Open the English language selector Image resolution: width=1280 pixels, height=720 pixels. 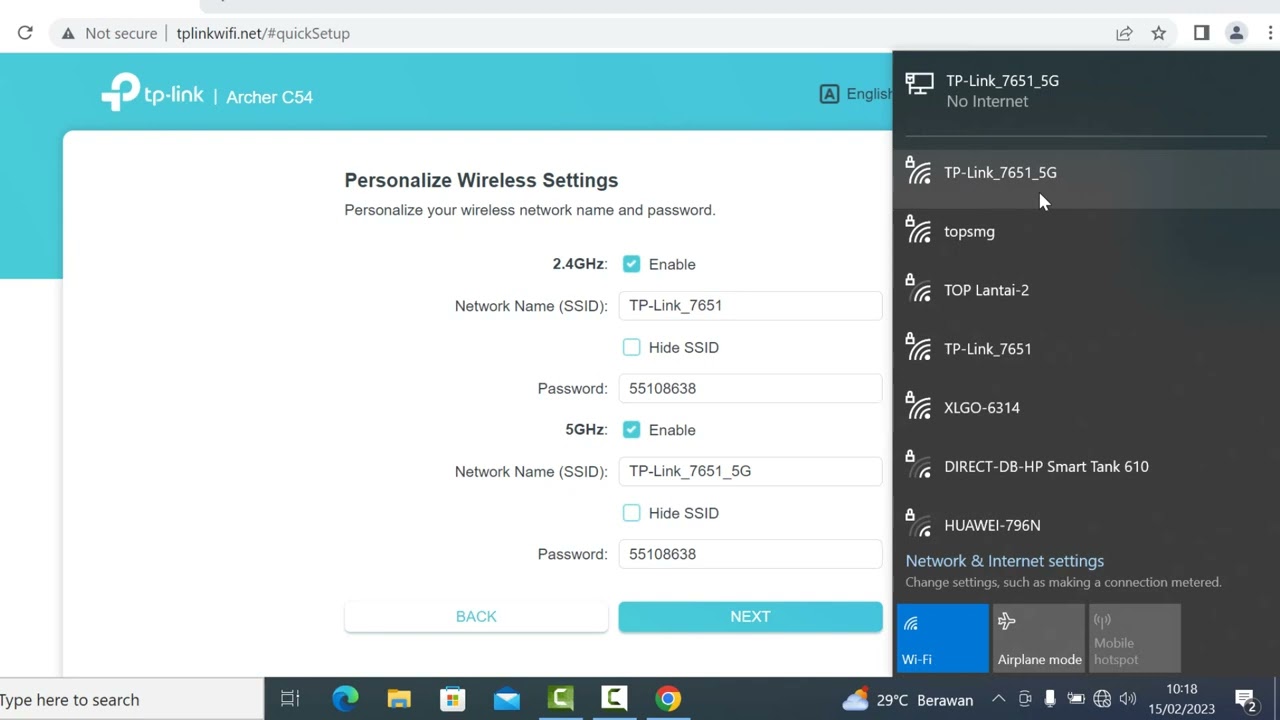pos(856,94)
